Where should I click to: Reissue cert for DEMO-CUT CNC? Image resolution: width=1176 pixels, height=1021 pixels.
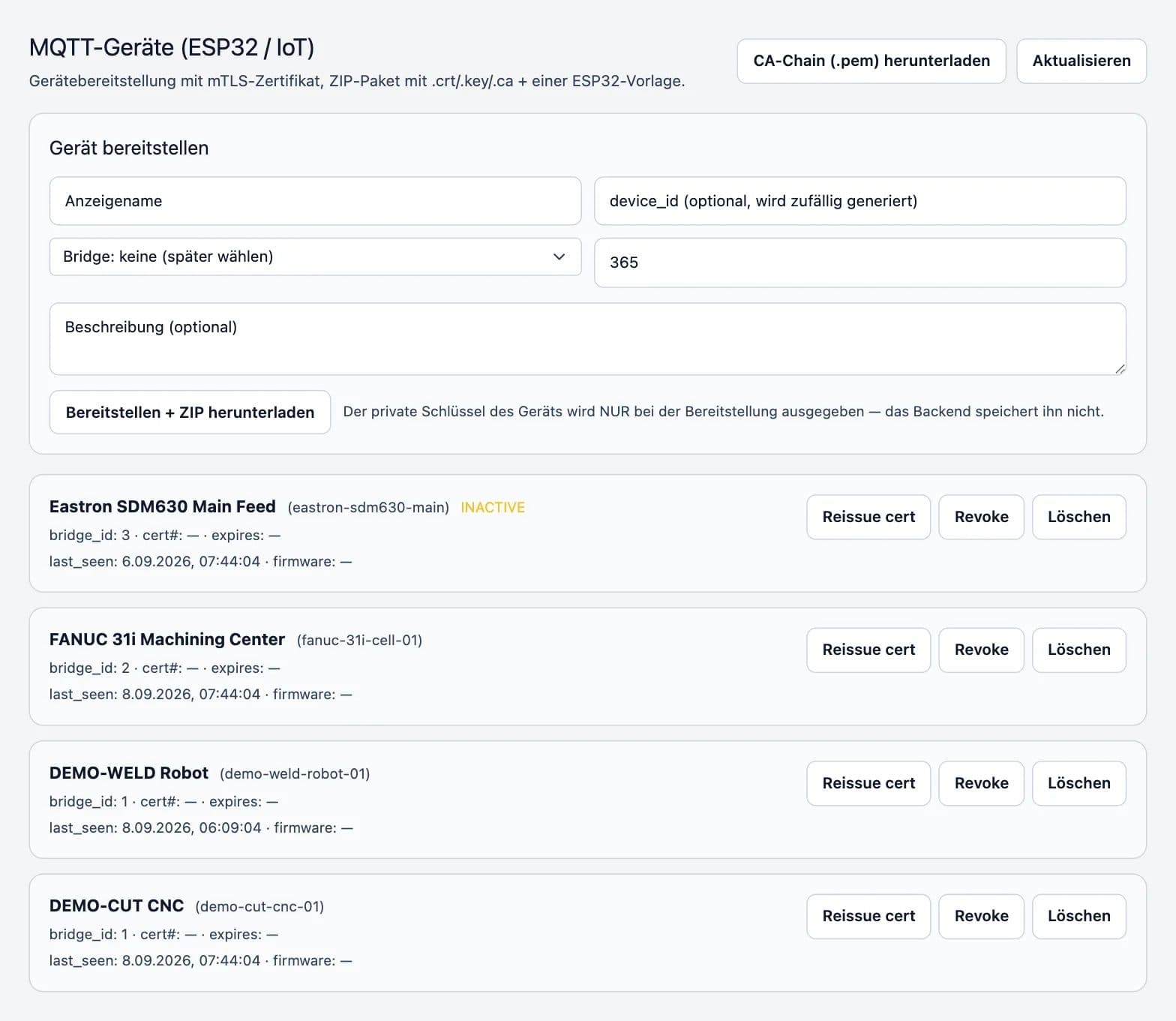pyautogui.click(x=868, y=916)
